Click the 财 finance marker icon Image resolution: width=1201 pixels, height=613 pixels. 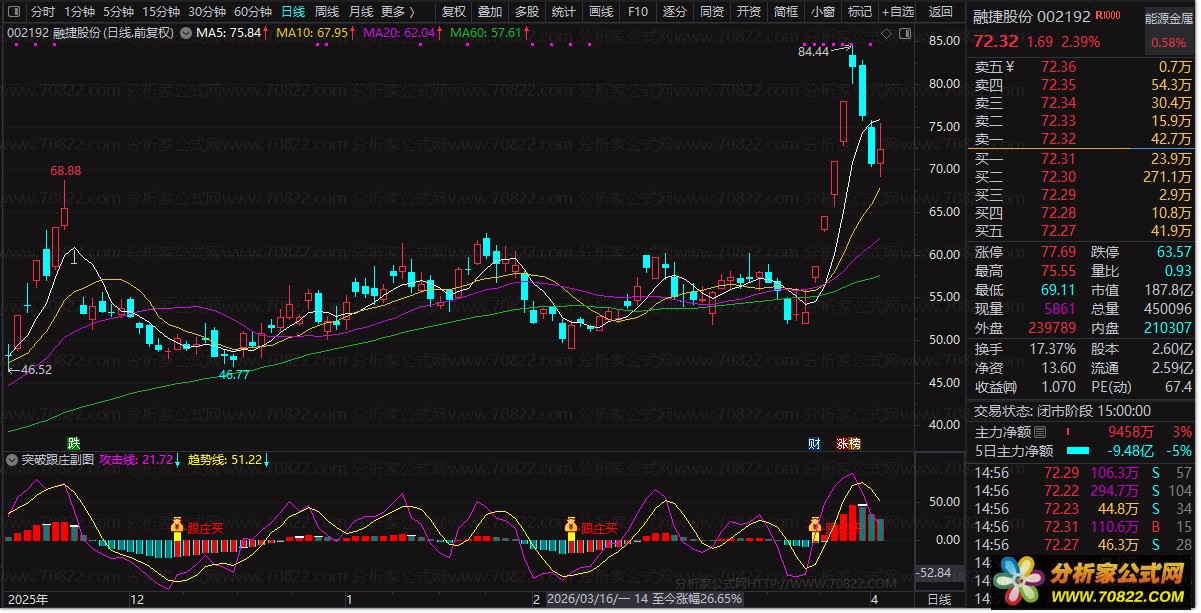(x=815, y=443)
